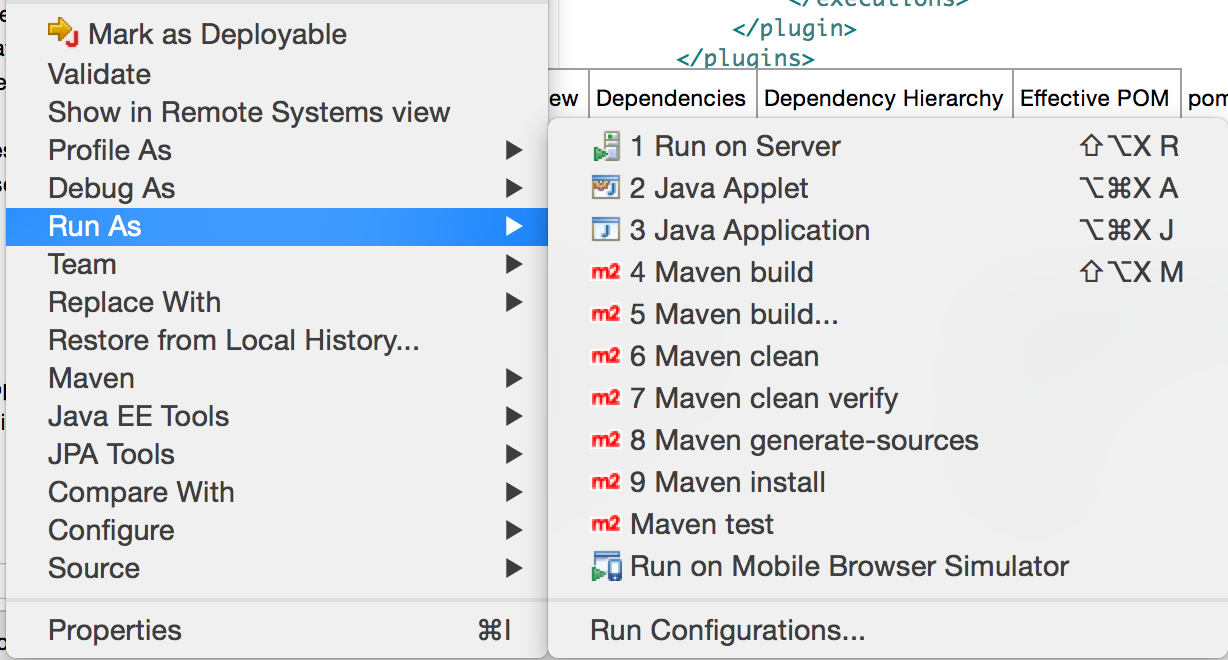This screenshot has height=660, width=1228.
Task: Choose Run on Mobile Browser Simulator
Action: [888, 566]
